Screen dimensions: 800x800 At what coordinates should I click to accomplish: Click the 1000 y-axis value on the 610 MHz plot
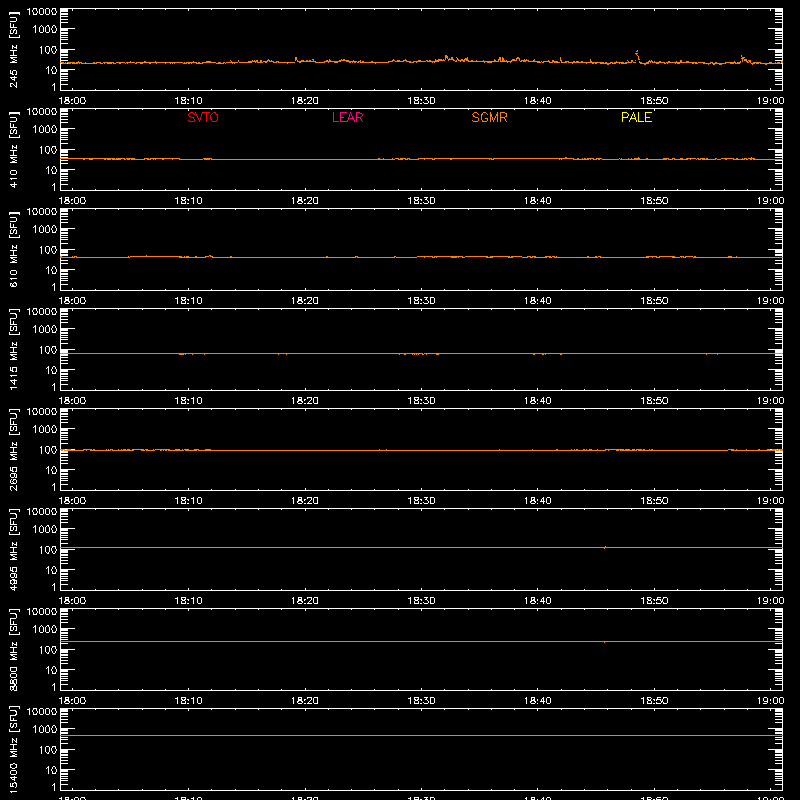coord(45,230)
